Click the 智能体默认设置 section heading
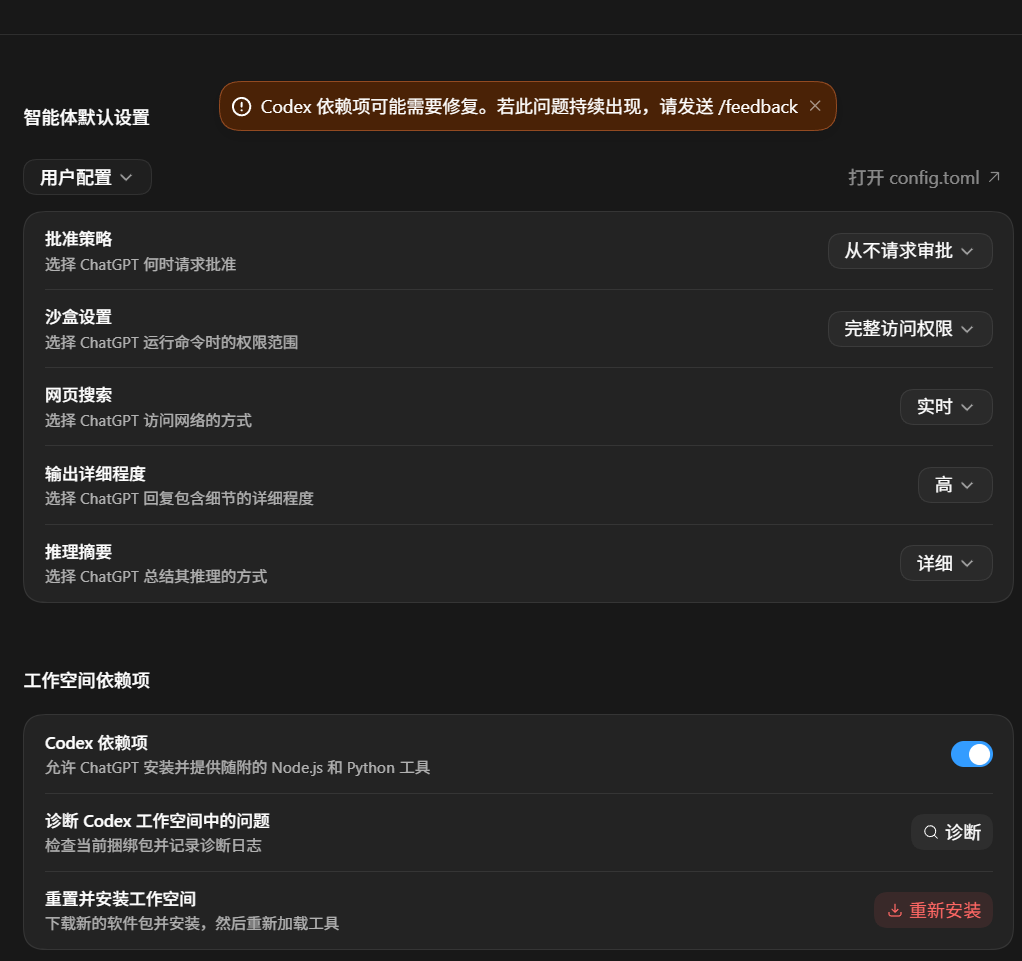 click(87, 117)
